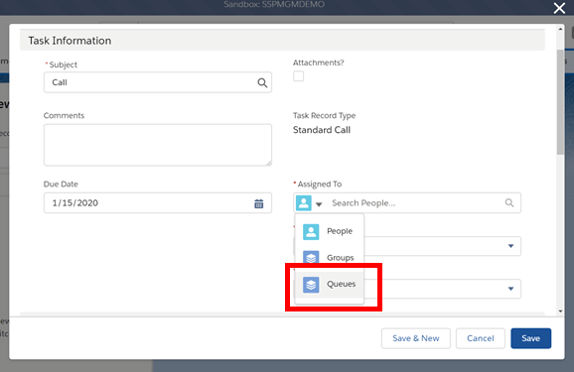Image resolution: width=574 pixels, height=372 pixels.
Task: Close the modal with the X icon
Action: click(x=559, y=8)
